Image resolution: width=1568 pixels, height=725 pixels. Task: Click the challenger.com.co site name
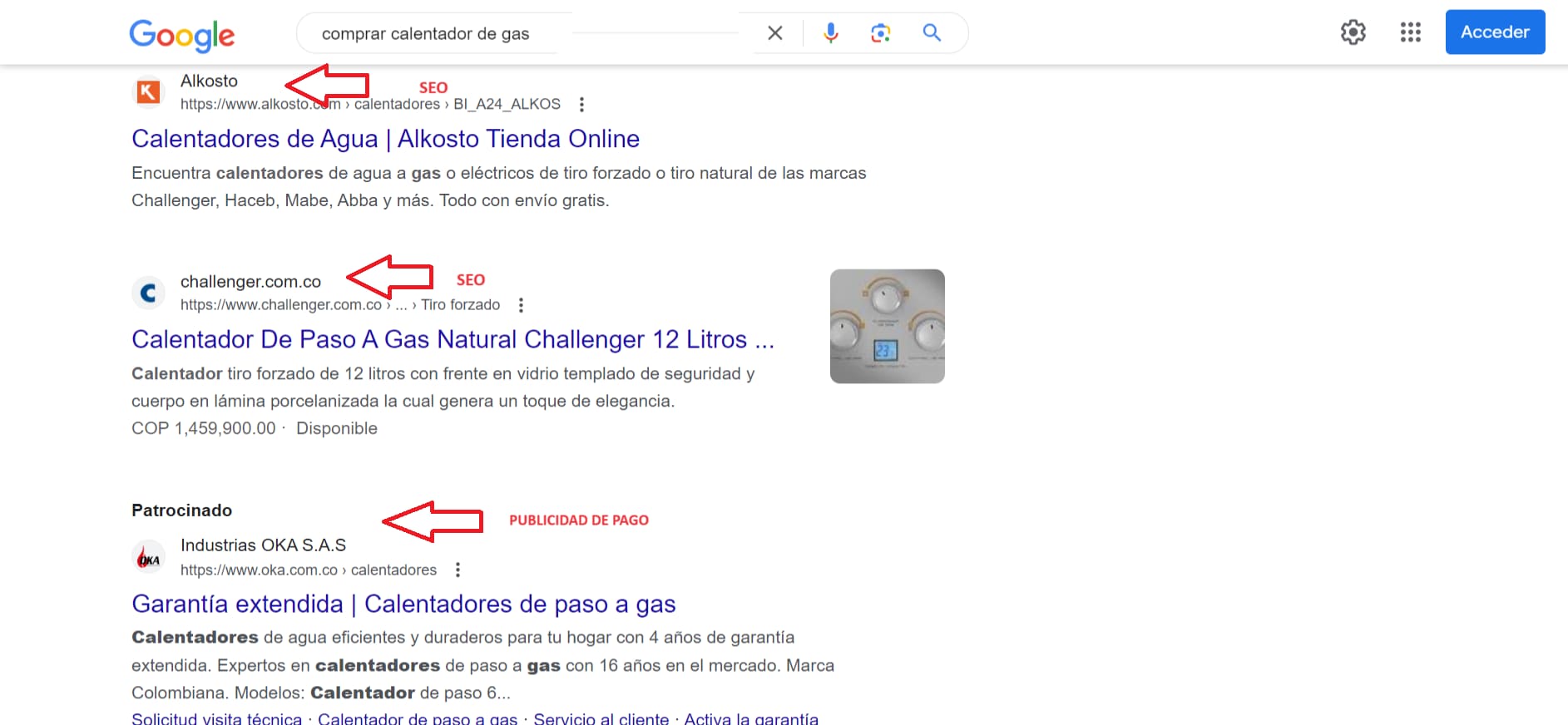(250, 282)
